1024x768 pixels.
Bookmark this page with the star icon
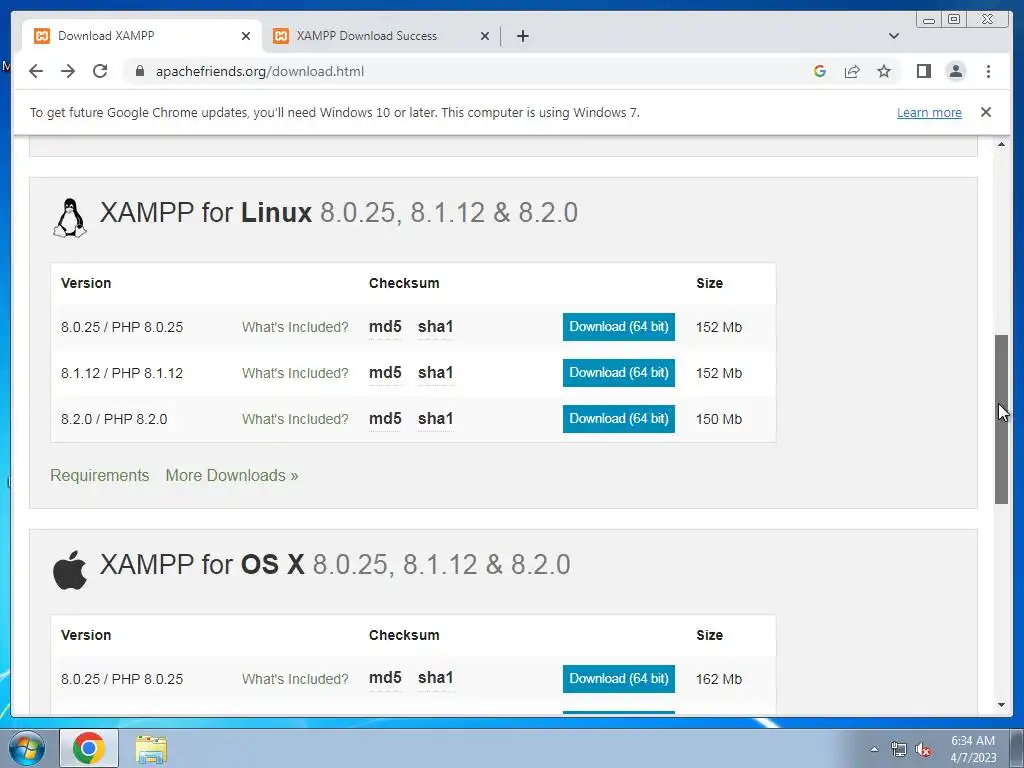884,71
